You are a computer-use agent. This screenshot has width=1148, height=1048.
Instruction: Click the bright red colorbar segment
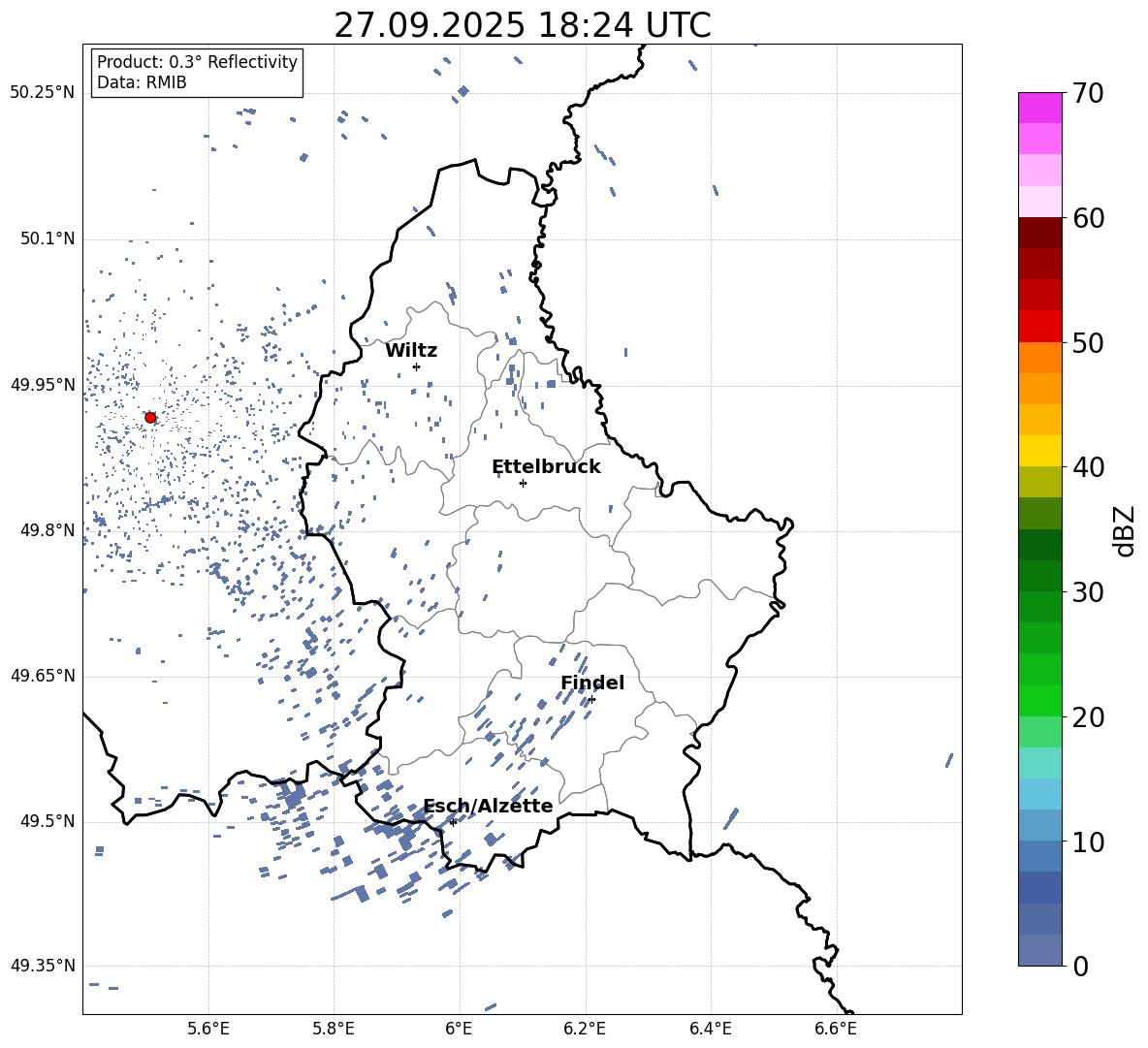[x=1039, y=327]
